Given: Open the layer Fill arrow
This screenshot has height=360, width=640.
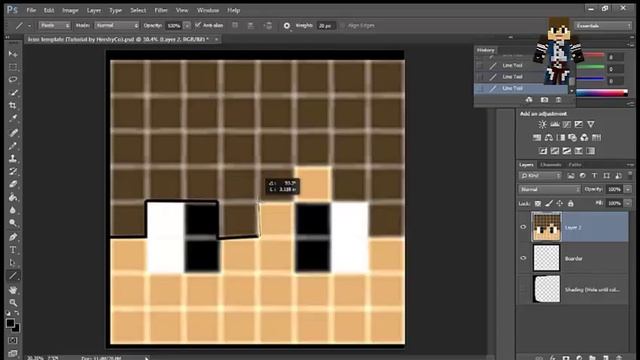Looking at the screenshot, I should pos(628,203).
